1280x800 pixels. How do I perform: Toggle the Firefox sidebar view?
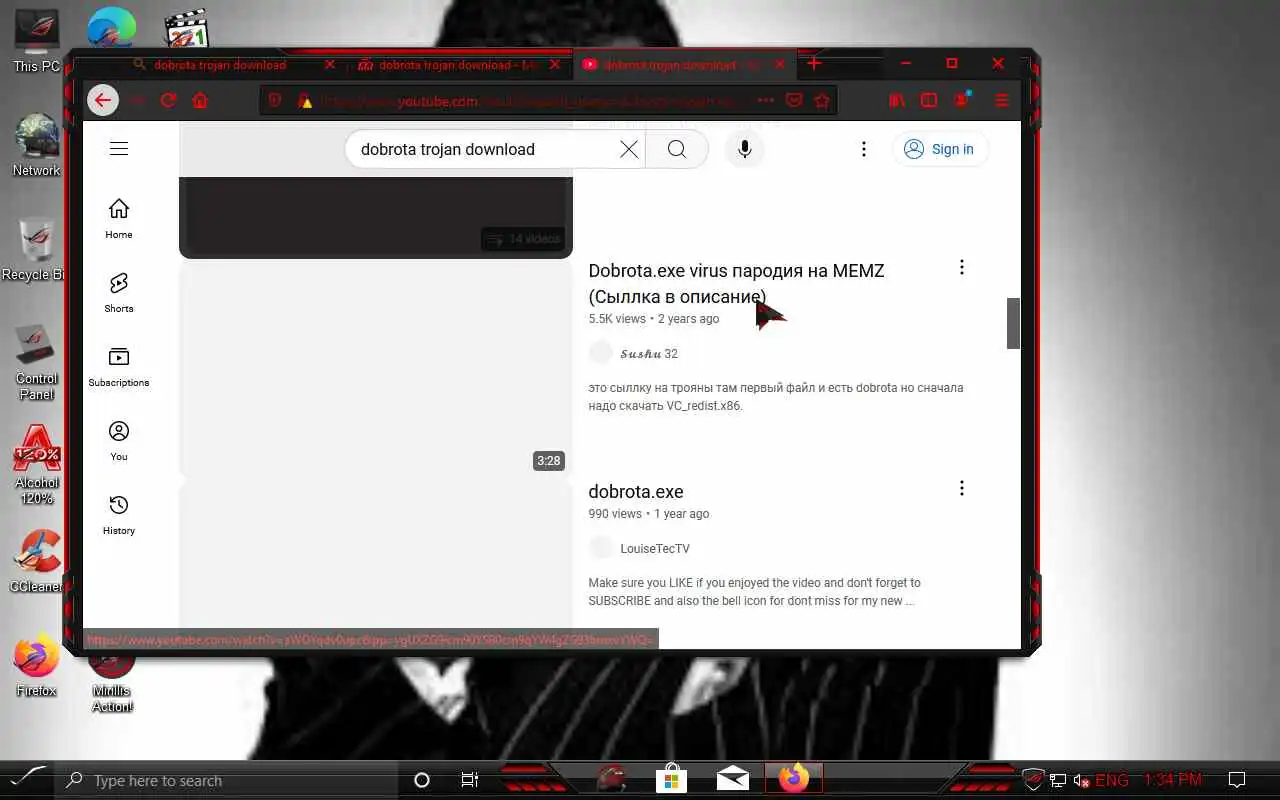[x=929, y=100]
